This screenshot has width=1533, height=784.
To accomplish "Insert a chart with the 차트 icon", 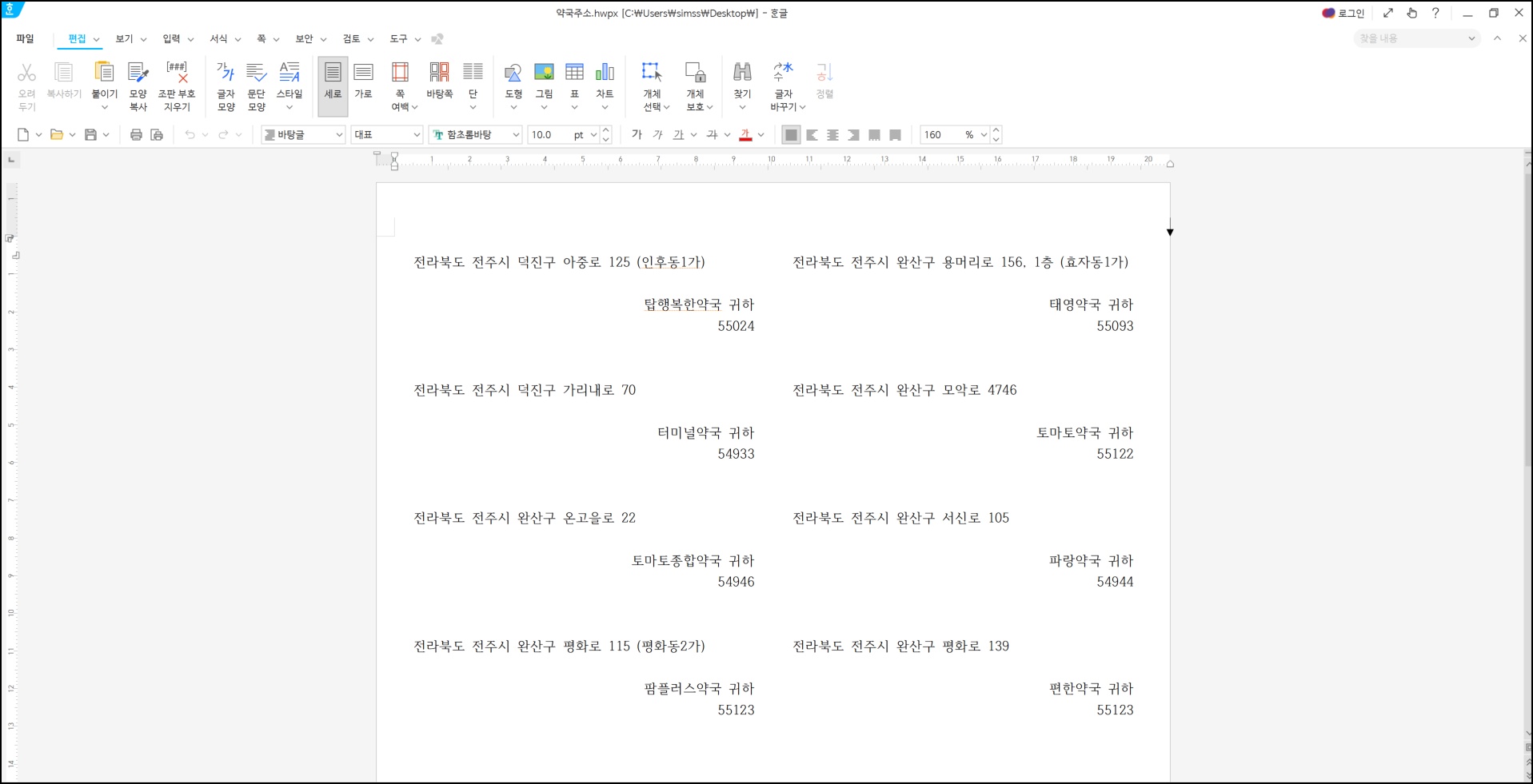I will [x=605, y=80].
